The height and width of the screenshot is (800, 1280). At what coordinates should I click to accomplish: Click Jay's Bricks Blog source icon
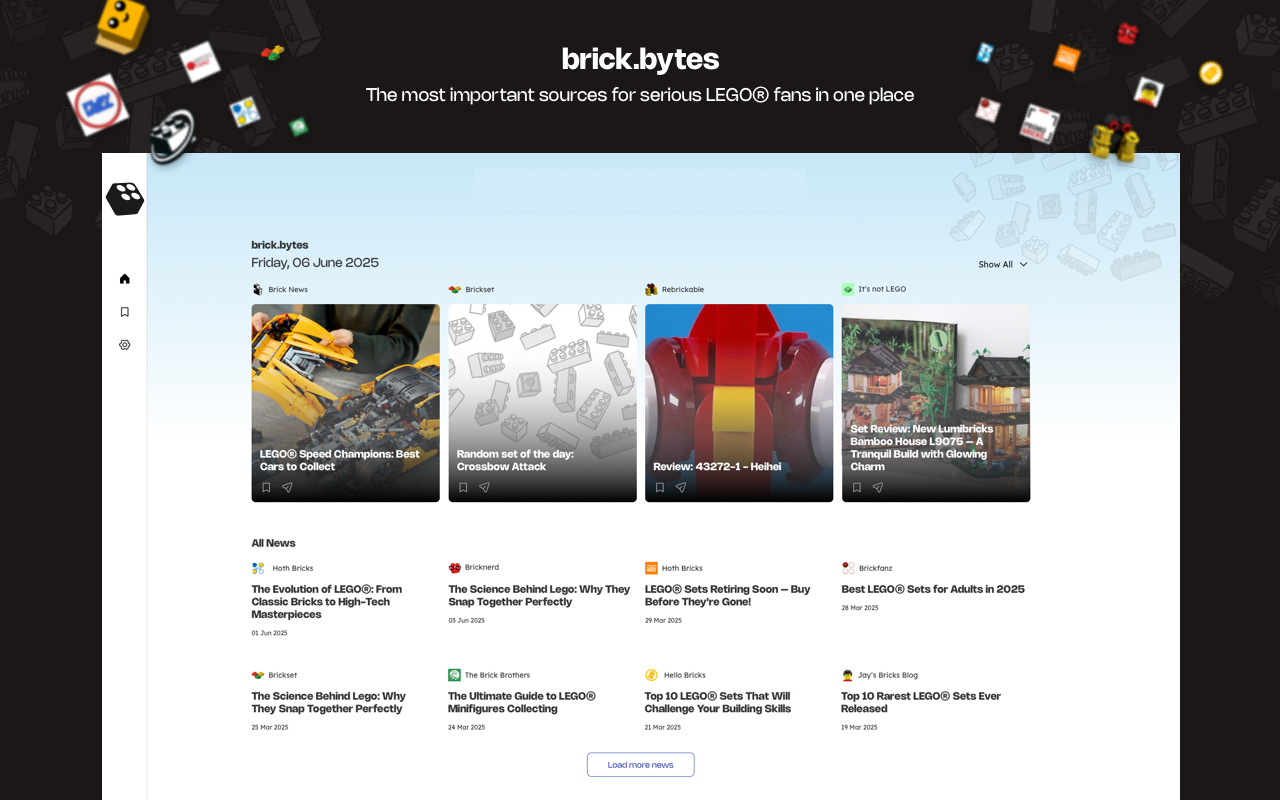click(848, 675)
